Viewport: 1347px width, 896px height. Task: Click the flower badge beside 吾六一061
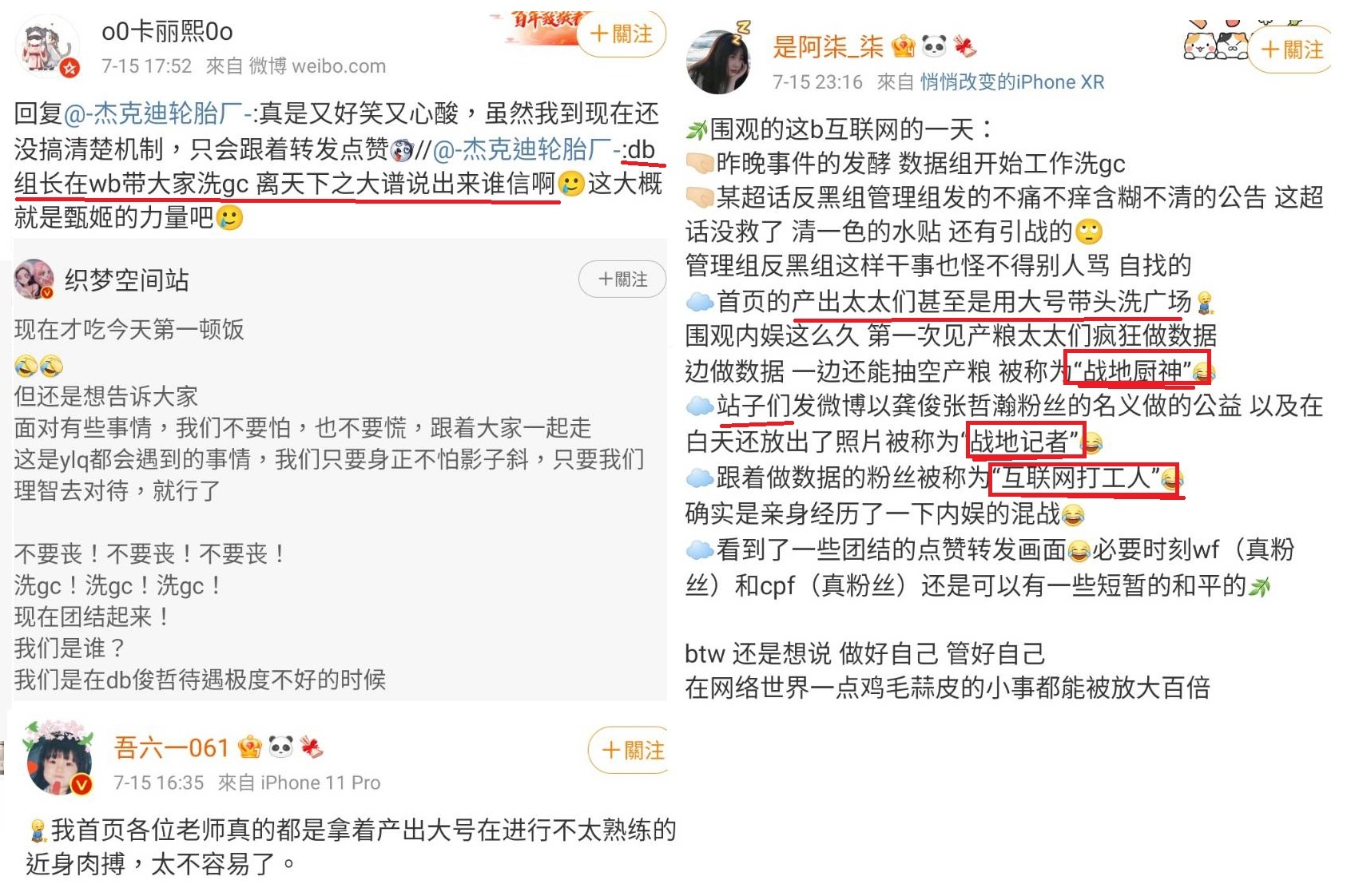click(x=311, y=747)
